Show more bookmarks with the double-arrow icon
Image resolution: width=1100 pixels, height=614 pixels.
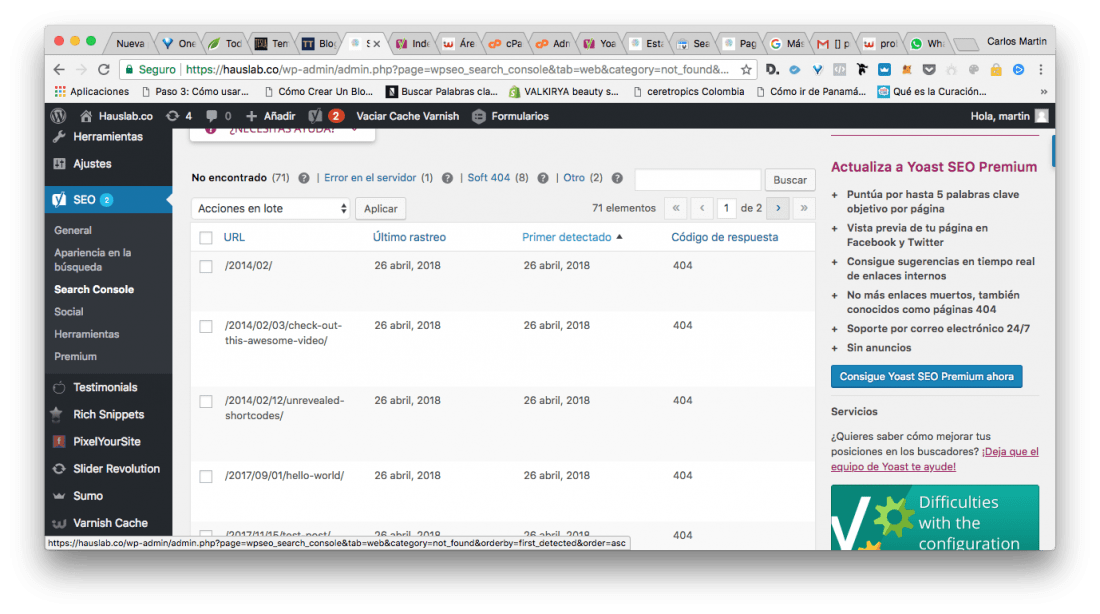1043,91
